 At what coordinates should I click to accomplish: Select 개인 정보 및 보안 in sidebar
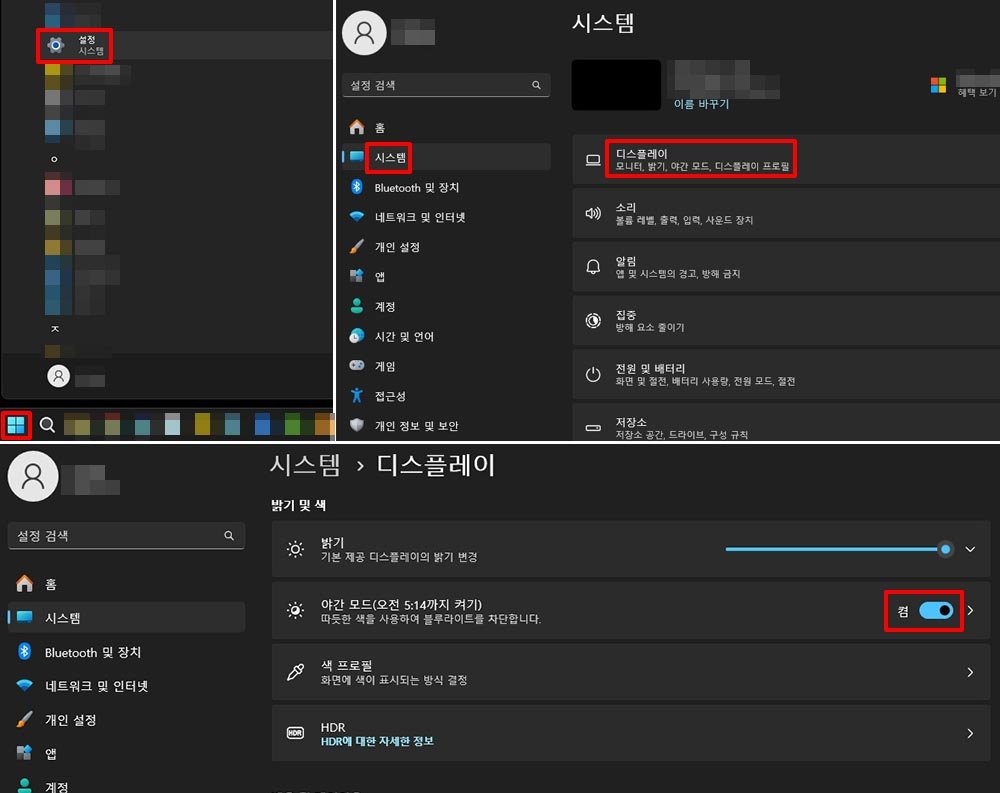pos(416,426)
